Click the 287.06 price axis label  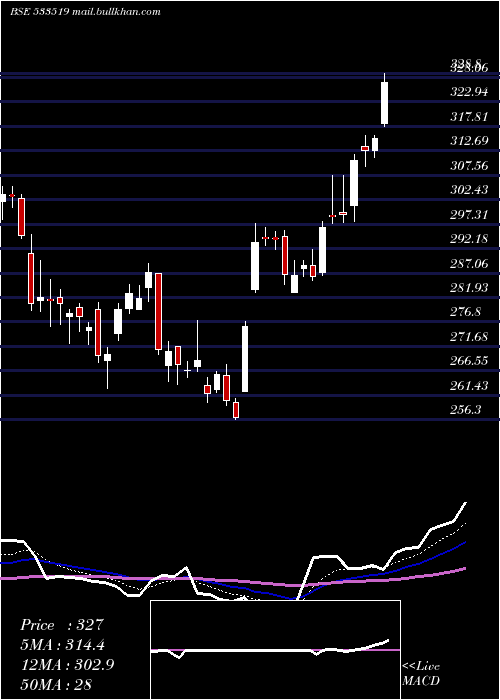click(x=469, y=263)
